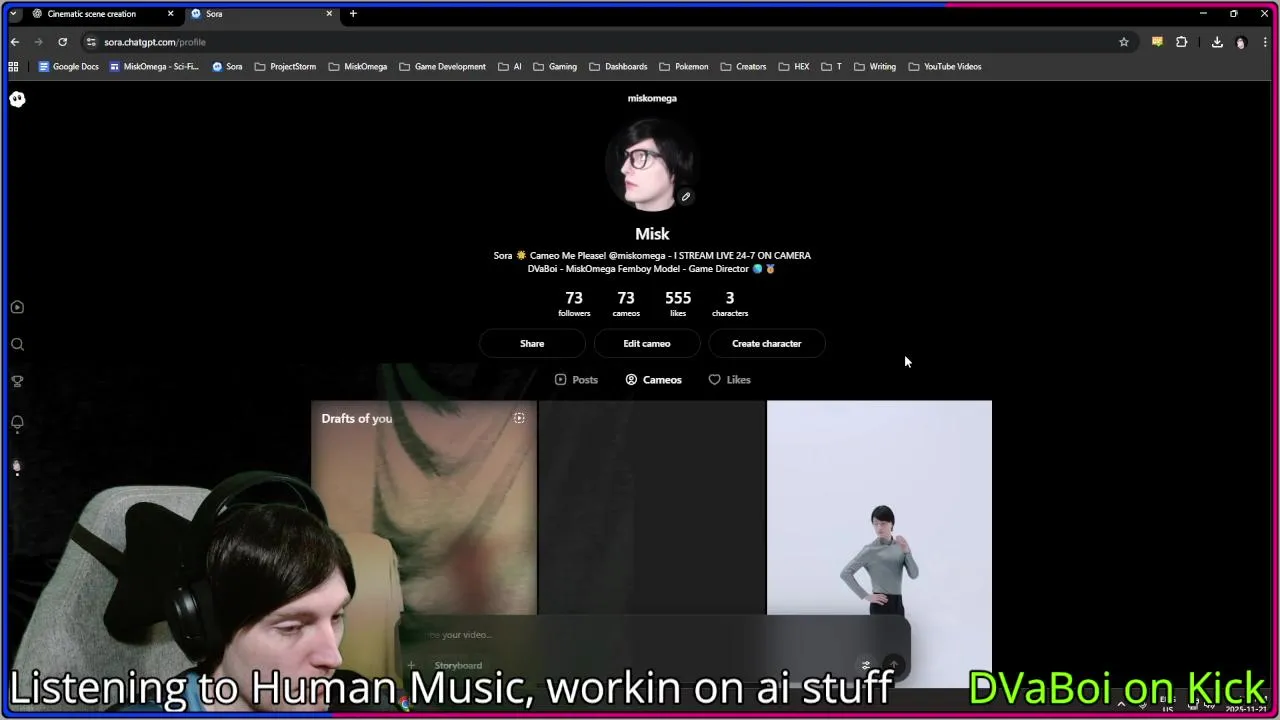Open ProjectStorm bookmark folder
Image resolution: width=1280 pixels, height=720 pixels.
point(285,67)
